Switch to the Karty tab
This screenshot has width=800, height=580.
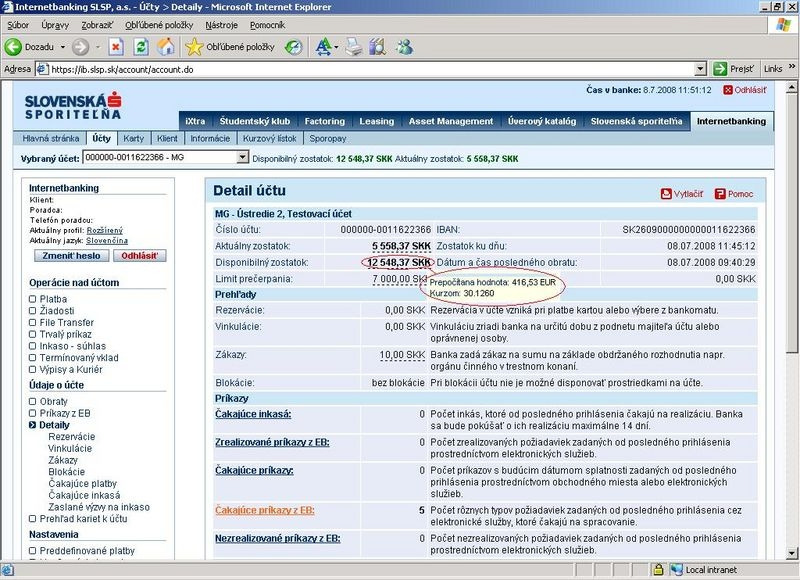(134, 138)
